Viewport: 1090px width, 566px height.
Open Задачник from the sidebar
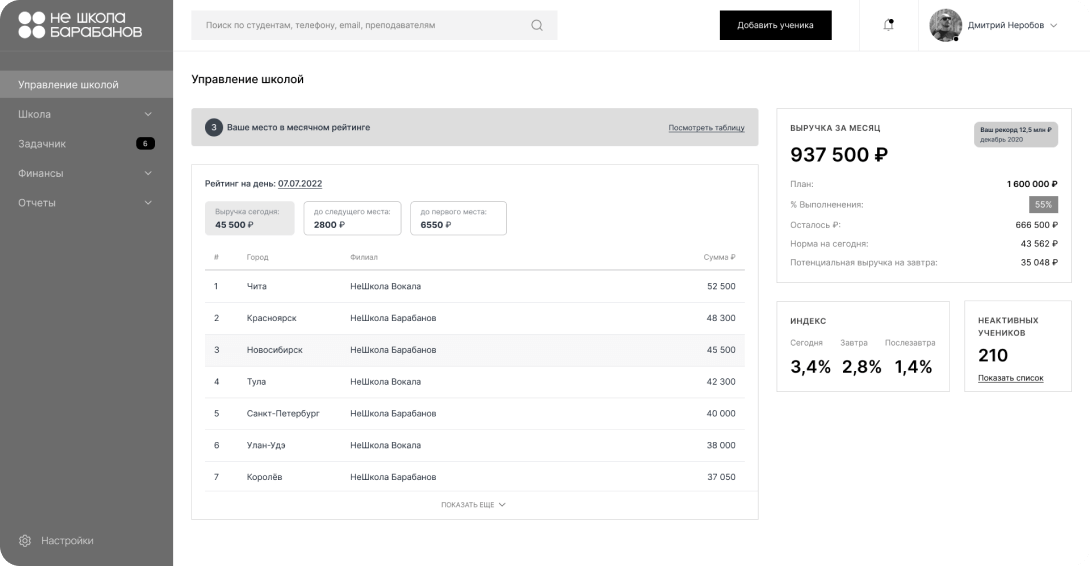42,144
